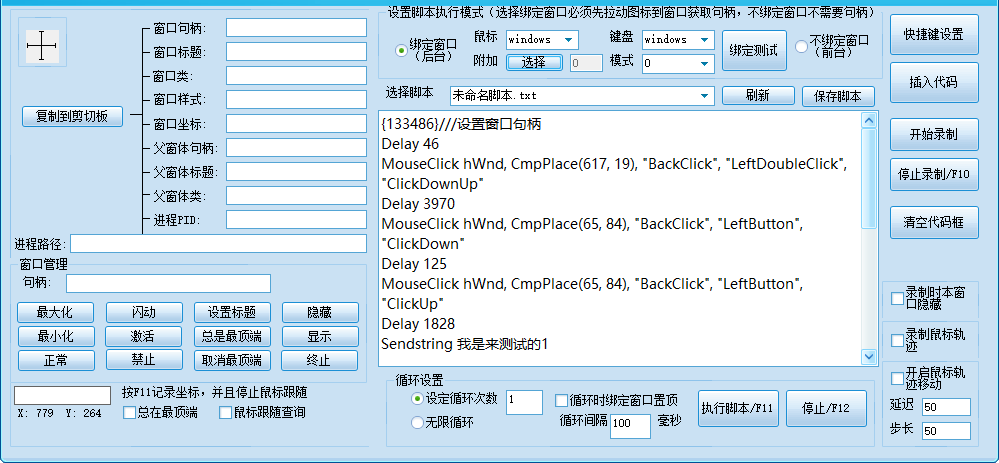Focus the 窗口标题 input field

pos(296,52)
